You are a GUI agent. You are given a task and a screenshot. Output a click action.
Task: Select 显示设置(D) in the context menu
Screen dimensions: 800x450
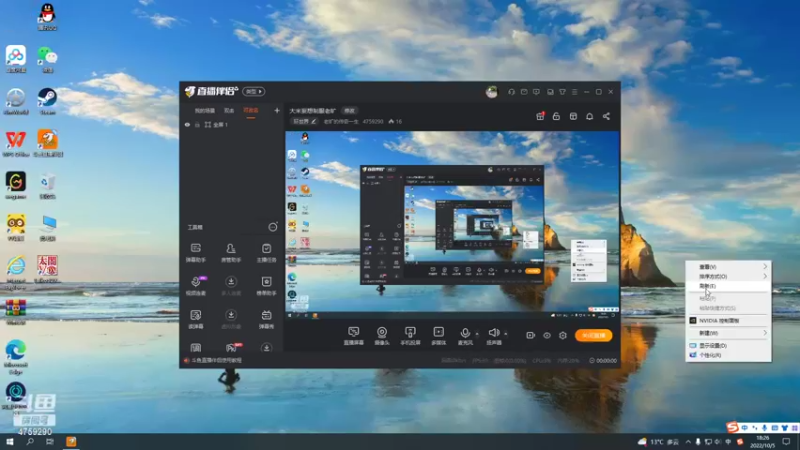pyautogui.click(x=728, y=345)
